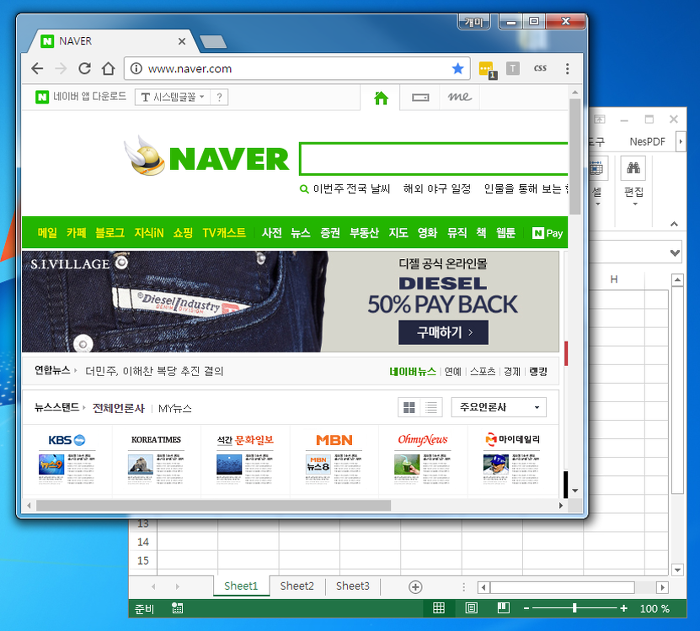Open 카페 in Naver green menu
The height and width of the screenshot is (631, 700).
[x=76, y=233]
